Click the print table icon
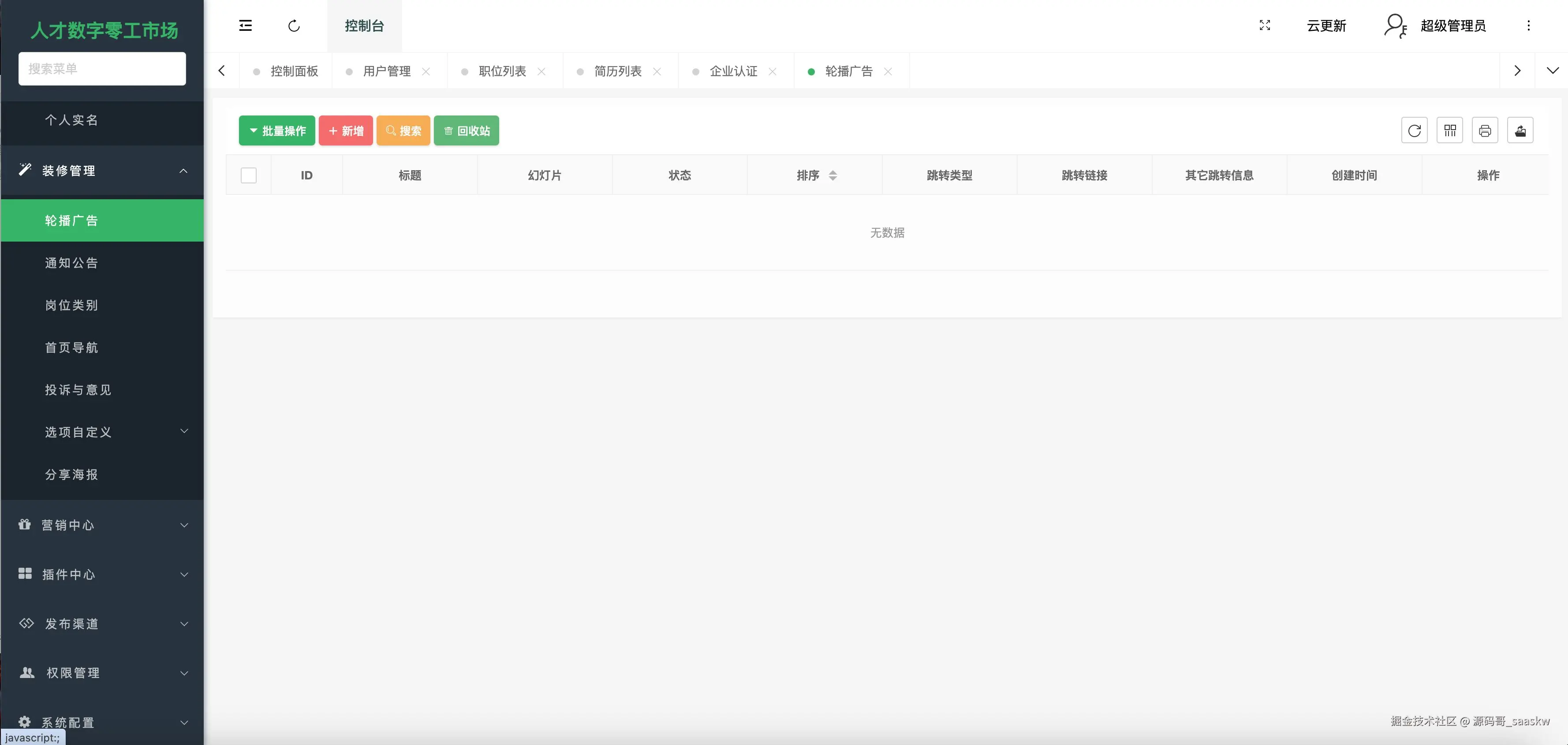Screen dimensions: 1568x745 click(1485, 130)
